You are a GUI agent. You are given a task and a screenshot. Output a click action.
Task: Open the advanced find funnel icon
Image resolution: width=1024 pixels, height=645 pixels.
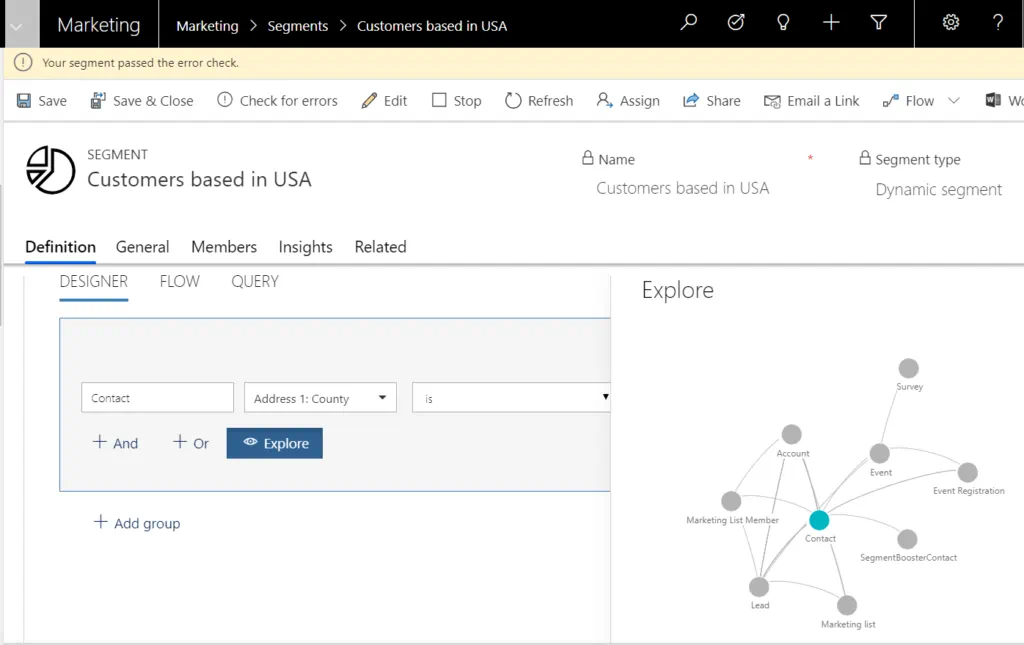pyautogui.click(x=879, y=23)
